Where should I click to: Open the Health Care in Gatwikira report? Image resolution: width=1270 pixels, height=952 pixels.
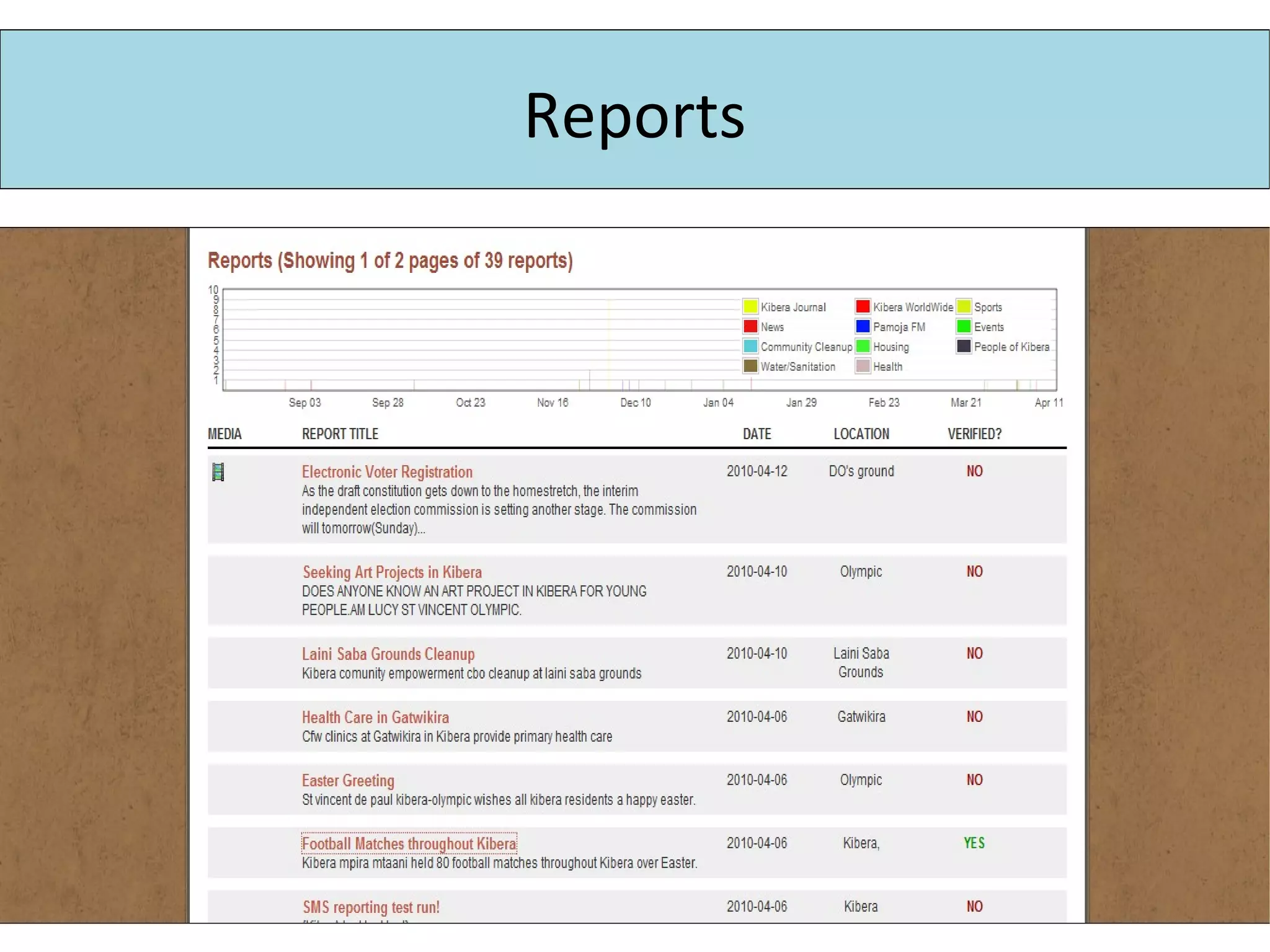(x=375, y=718)
